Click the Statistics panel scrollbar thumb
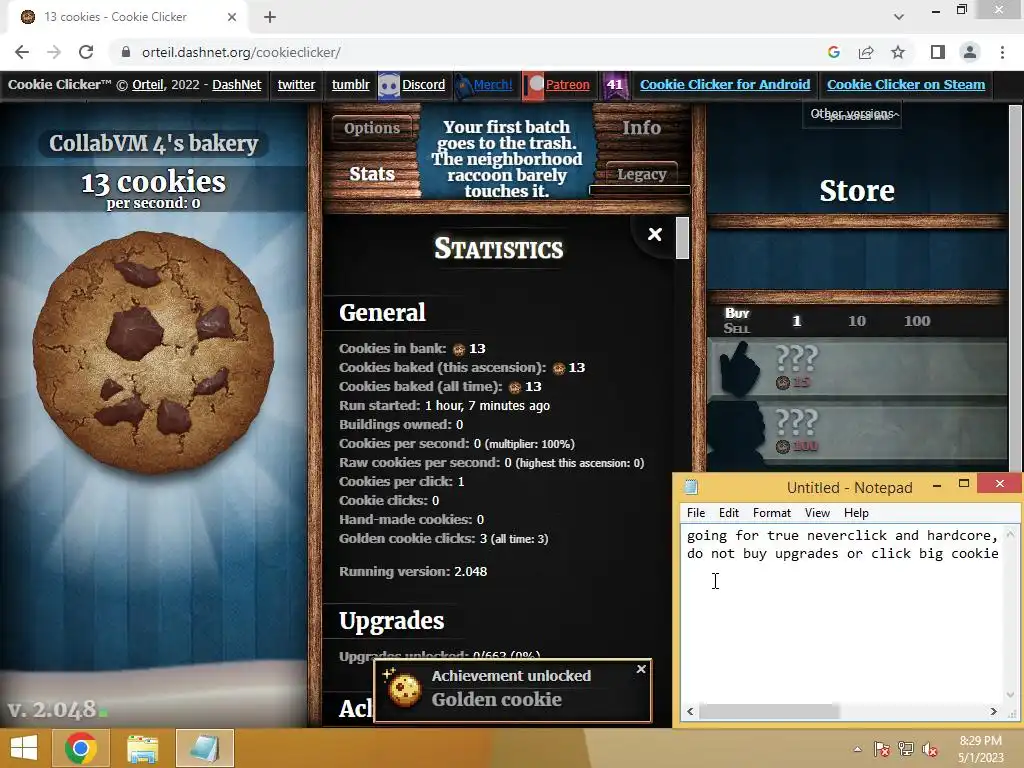The height and width of the screenshot is (768, 1024). pos(682,238)
